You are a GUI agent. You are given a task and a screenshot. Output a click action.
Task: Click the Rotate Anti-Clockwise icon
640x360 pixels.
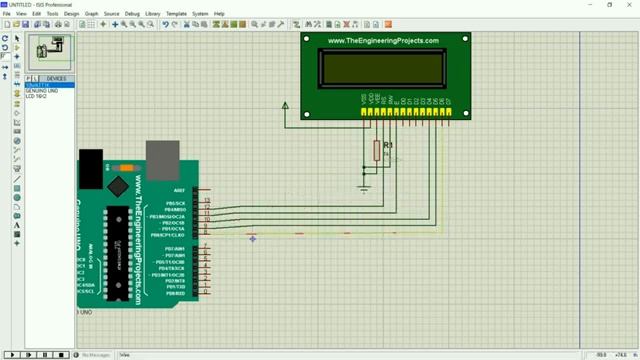(x=5, y=47)
